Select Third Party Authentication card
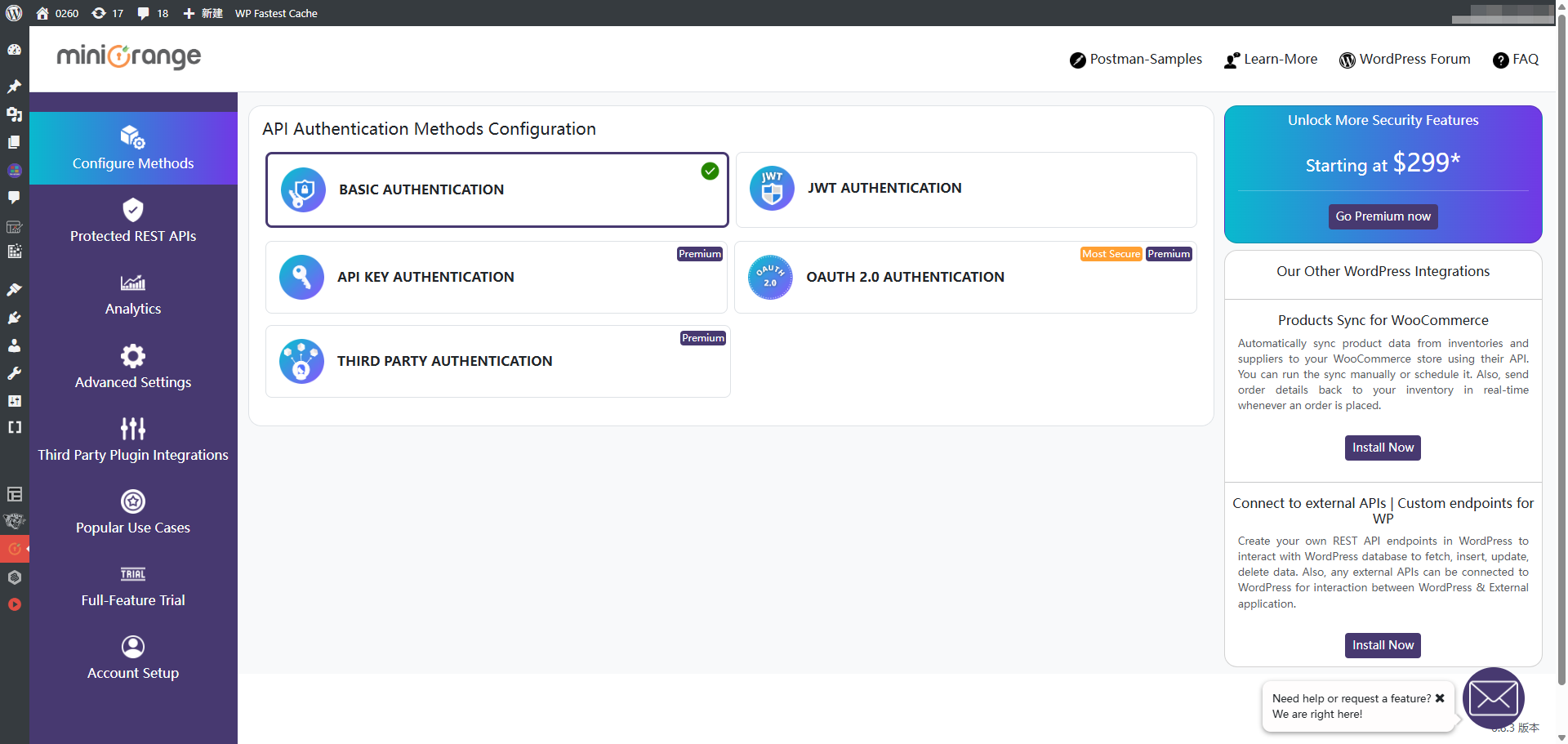Image resolution: width=1568 pixels, height=744 pixels. (x=497, y=361)
